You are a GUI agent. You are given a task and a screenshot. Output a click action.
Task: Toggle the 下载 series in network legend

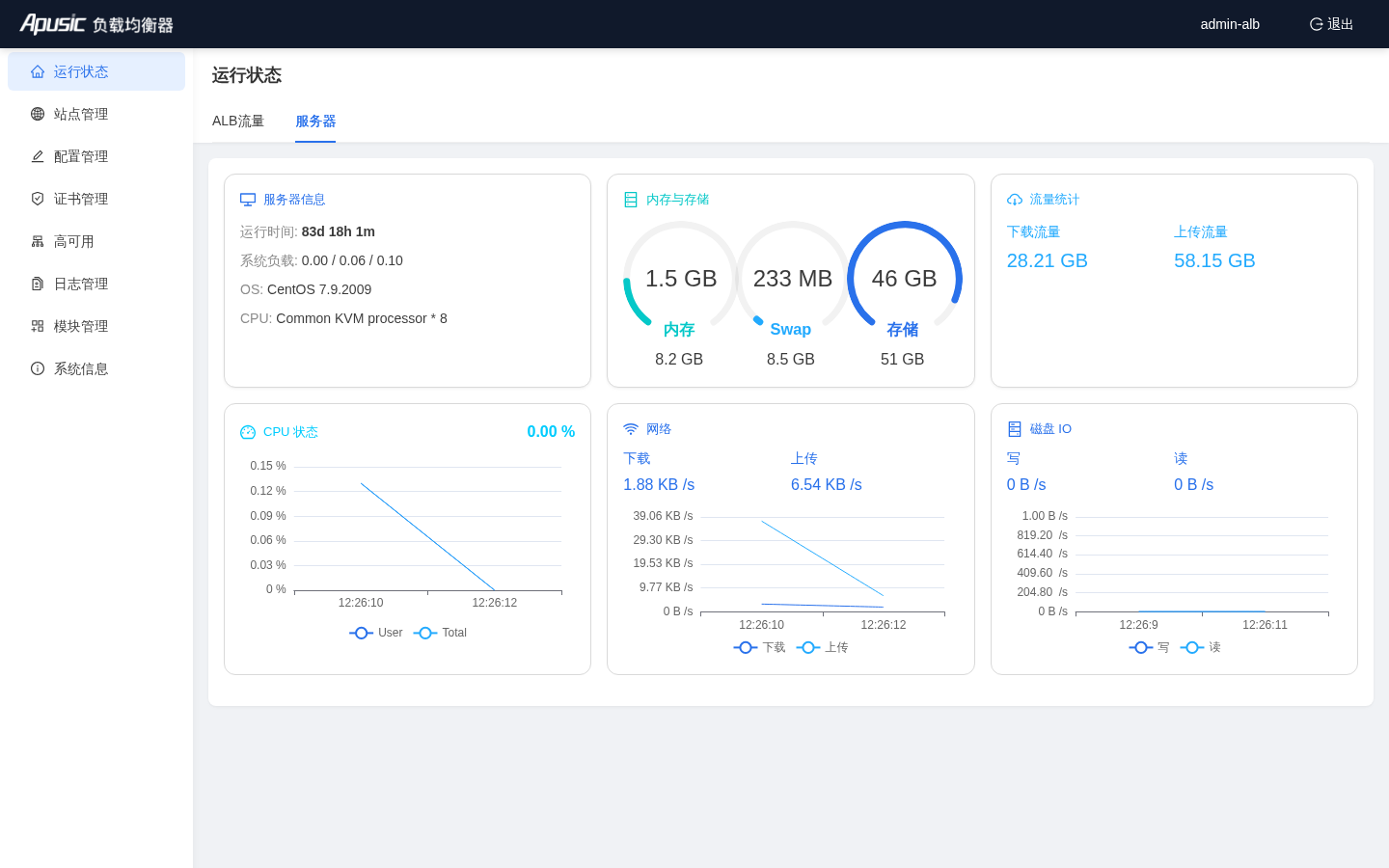[759, 647]
